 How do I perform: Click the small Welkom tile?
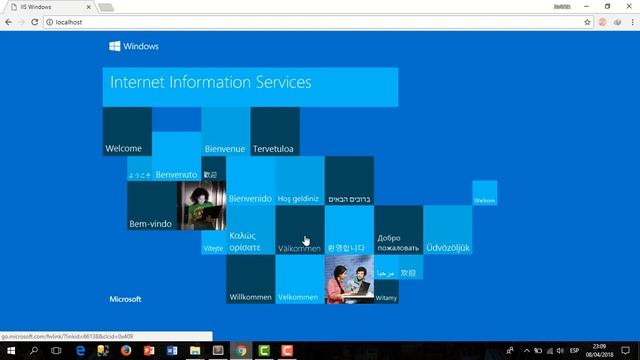tap(485, 193)
